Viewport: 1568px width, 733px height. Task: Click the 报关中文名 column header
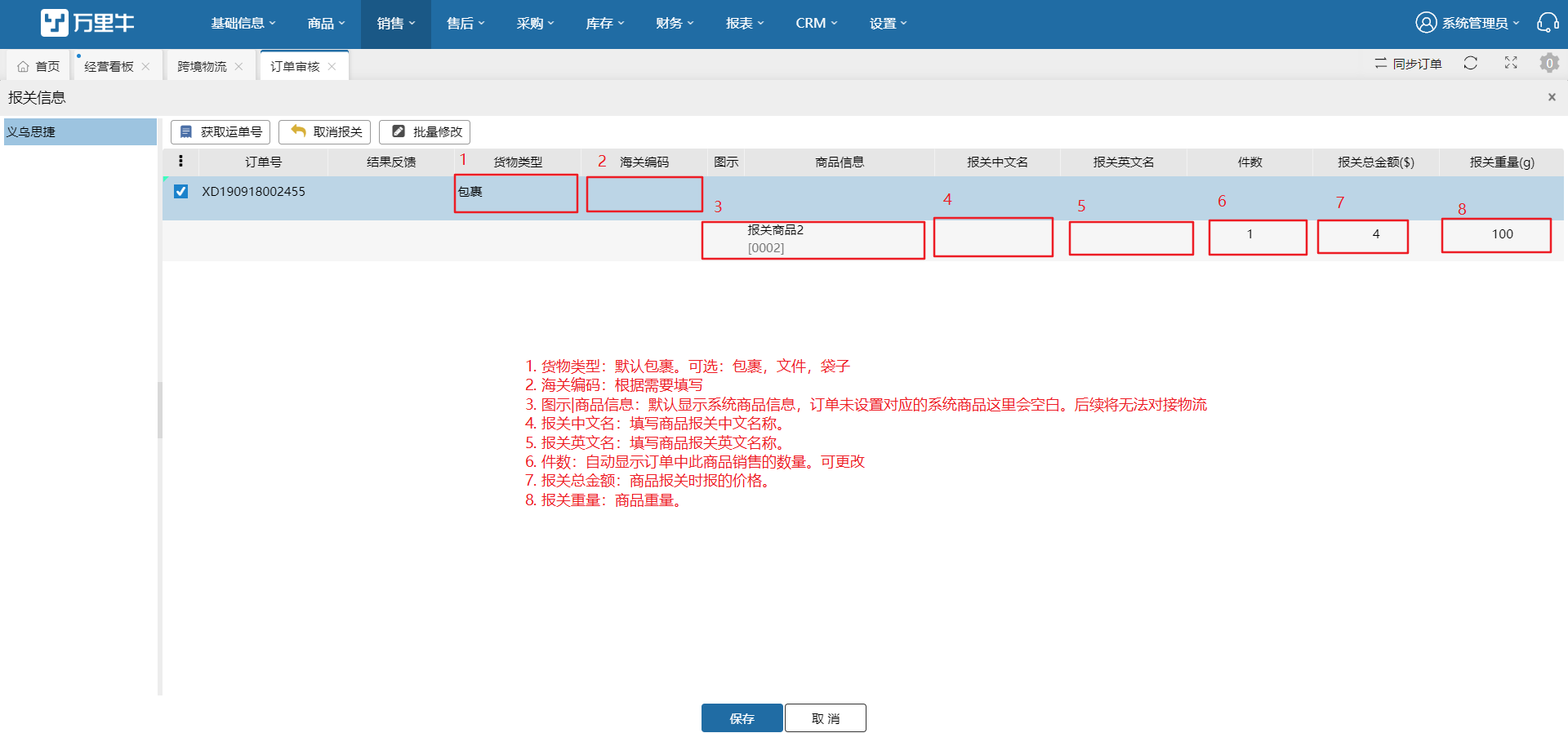click(997, 162)
